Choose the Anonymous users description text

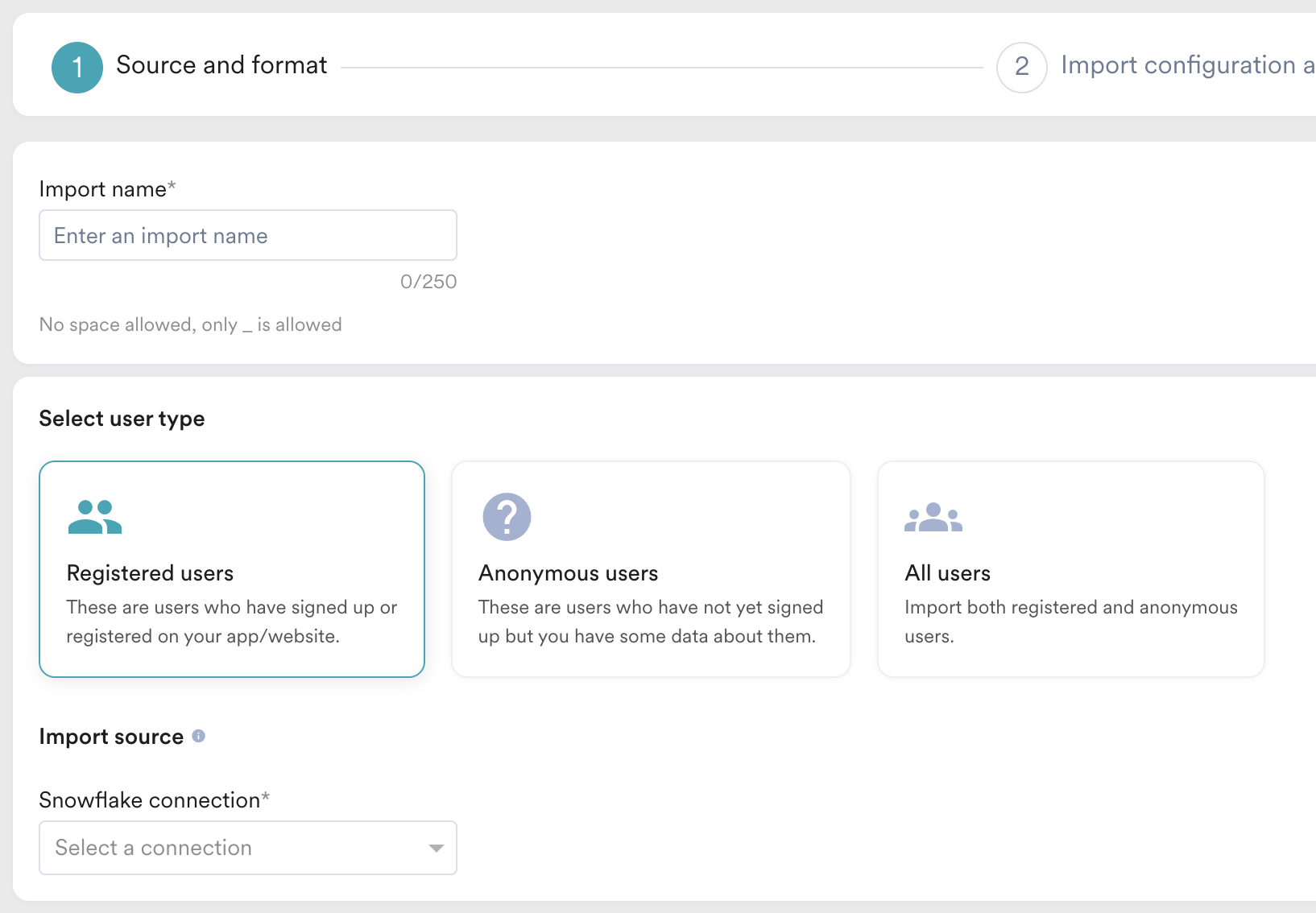click(650, 622)
